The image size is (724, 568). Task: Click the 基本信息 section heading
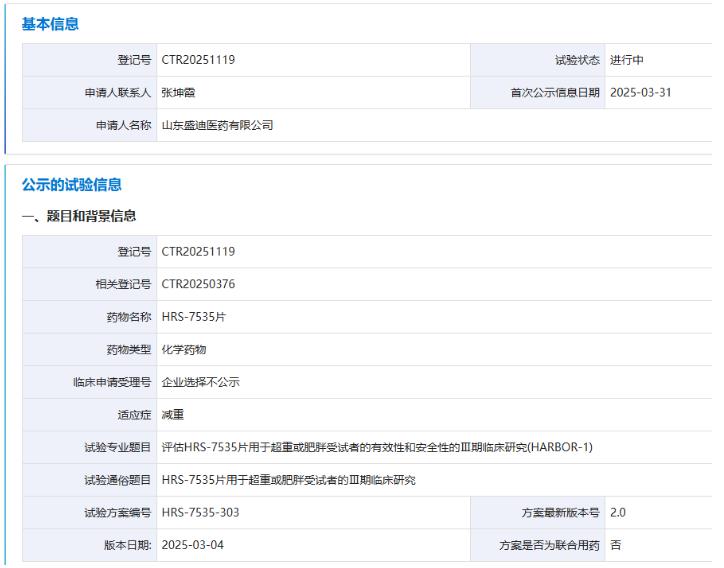(x=50, y=24)
